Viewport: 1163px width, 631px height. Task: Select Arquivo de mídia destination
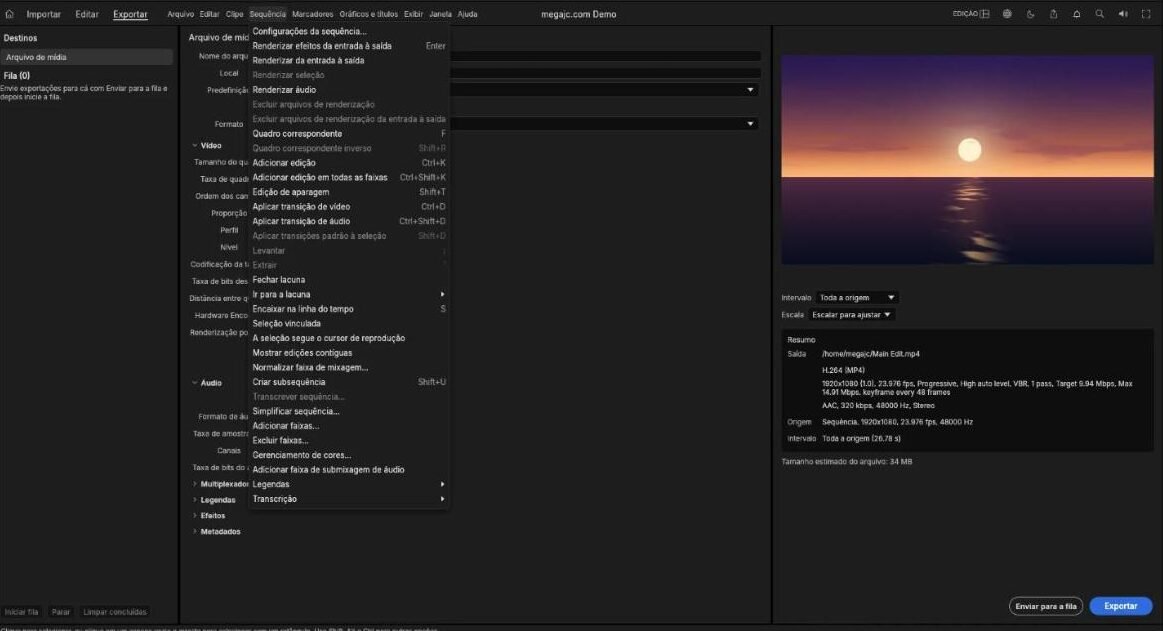click(87, 57)
